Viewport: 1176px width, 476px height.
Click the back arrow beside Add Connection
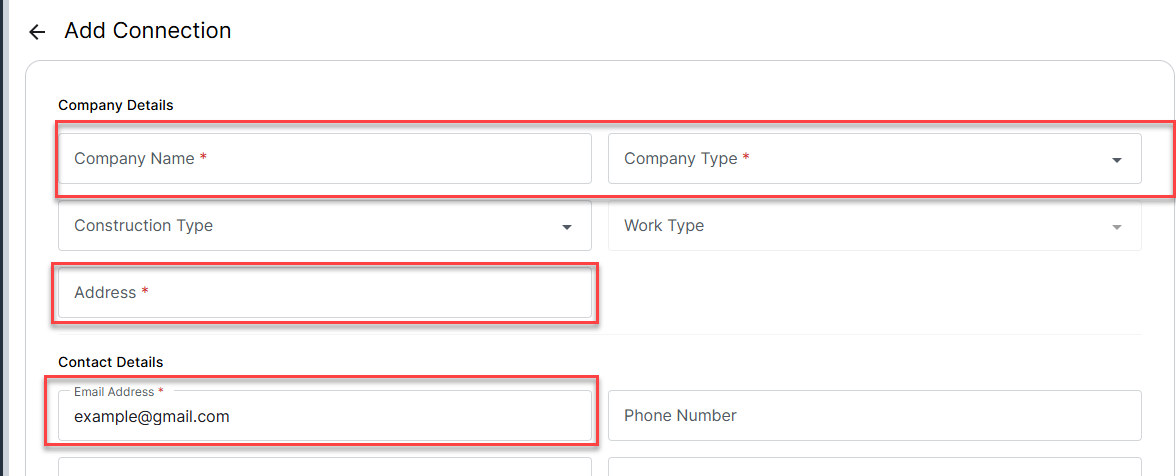37,32
